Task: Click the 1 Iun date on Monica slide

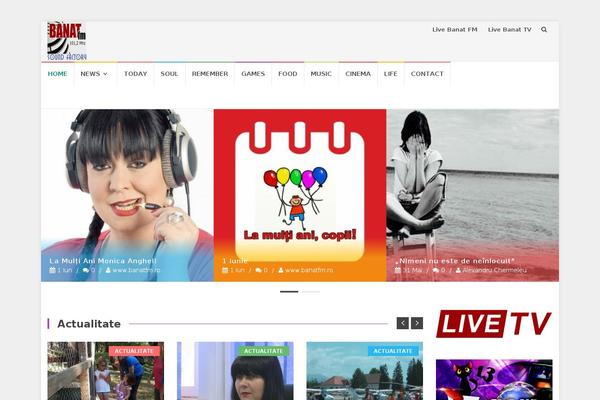Action: click(x=65, y=270)
